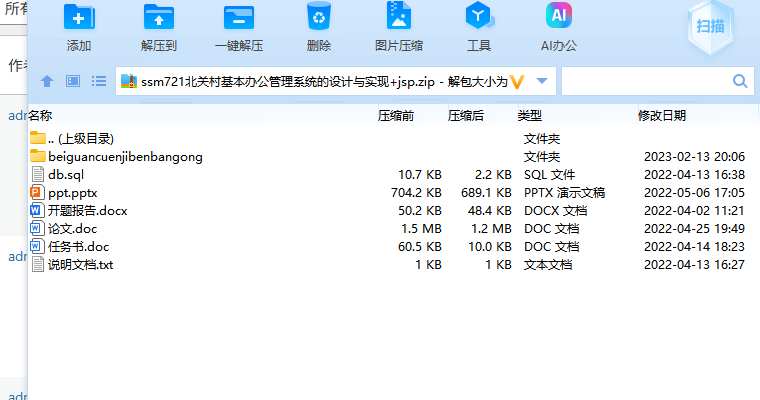The width and height of the screenshot is (760, 400).
Task: Sort by the 压缩前 size column header
Action: click(x=396, y=116)
